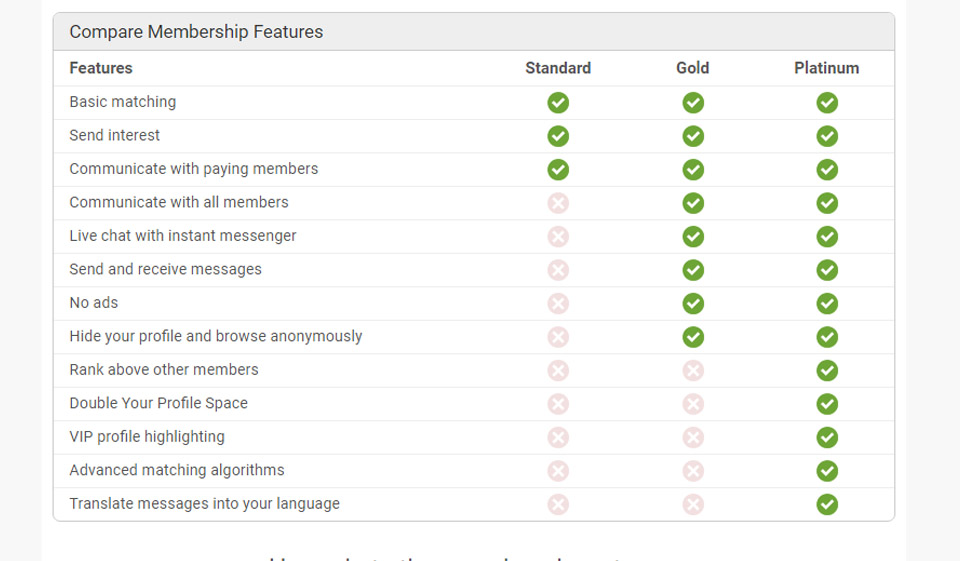Image resolution: width=960 pixels, height=561 pixels.
Task: Click Platinum check for Advanced matching algorithms
Action: pyautogui.click(x=827, y=471)
